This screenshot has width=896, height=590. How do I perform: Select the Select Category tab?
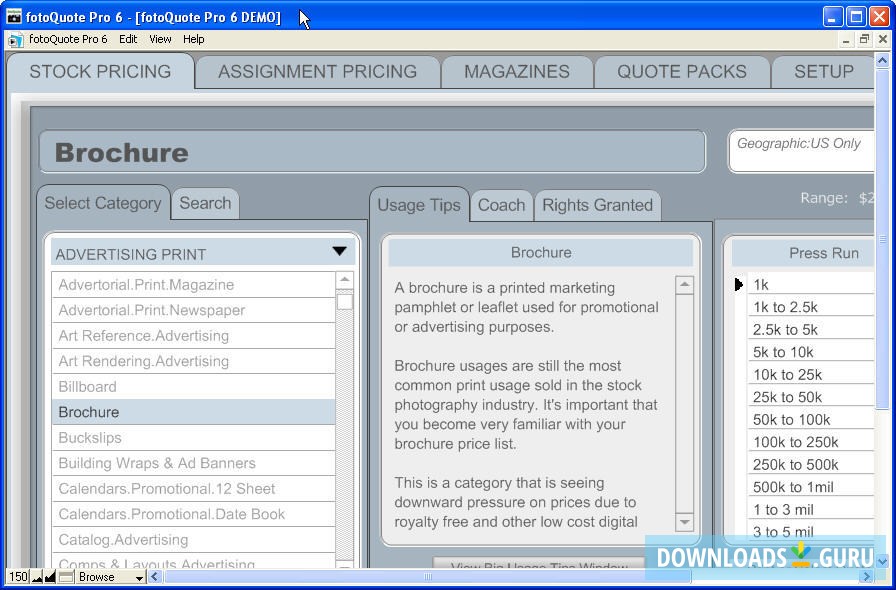(103, 203)
